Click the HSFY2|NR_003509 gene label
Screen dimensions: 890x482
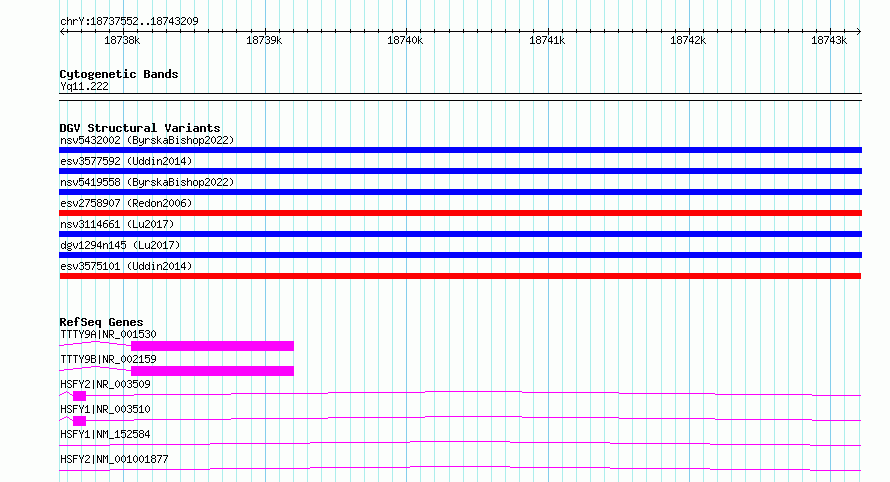(105, 384)
